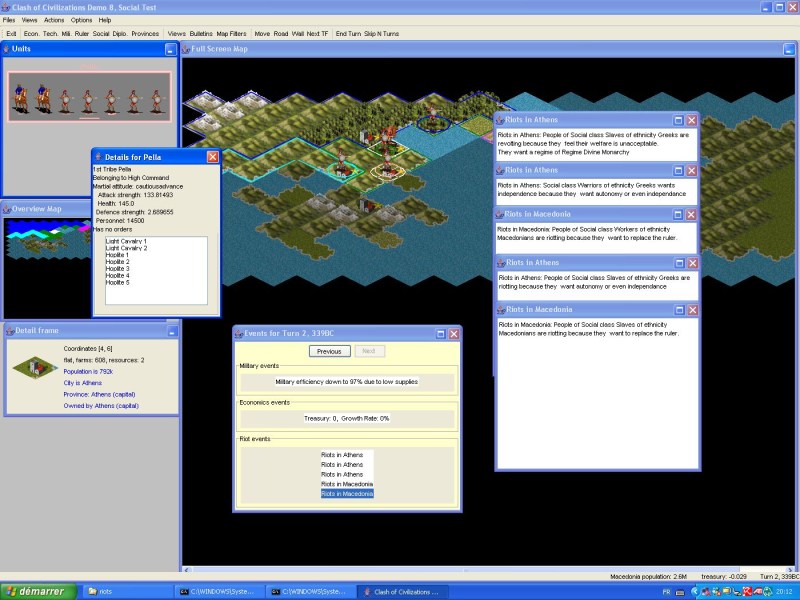Open the Bulletins toolbar item
Screen dimensions: 800x600
click(x=200, y=33)
